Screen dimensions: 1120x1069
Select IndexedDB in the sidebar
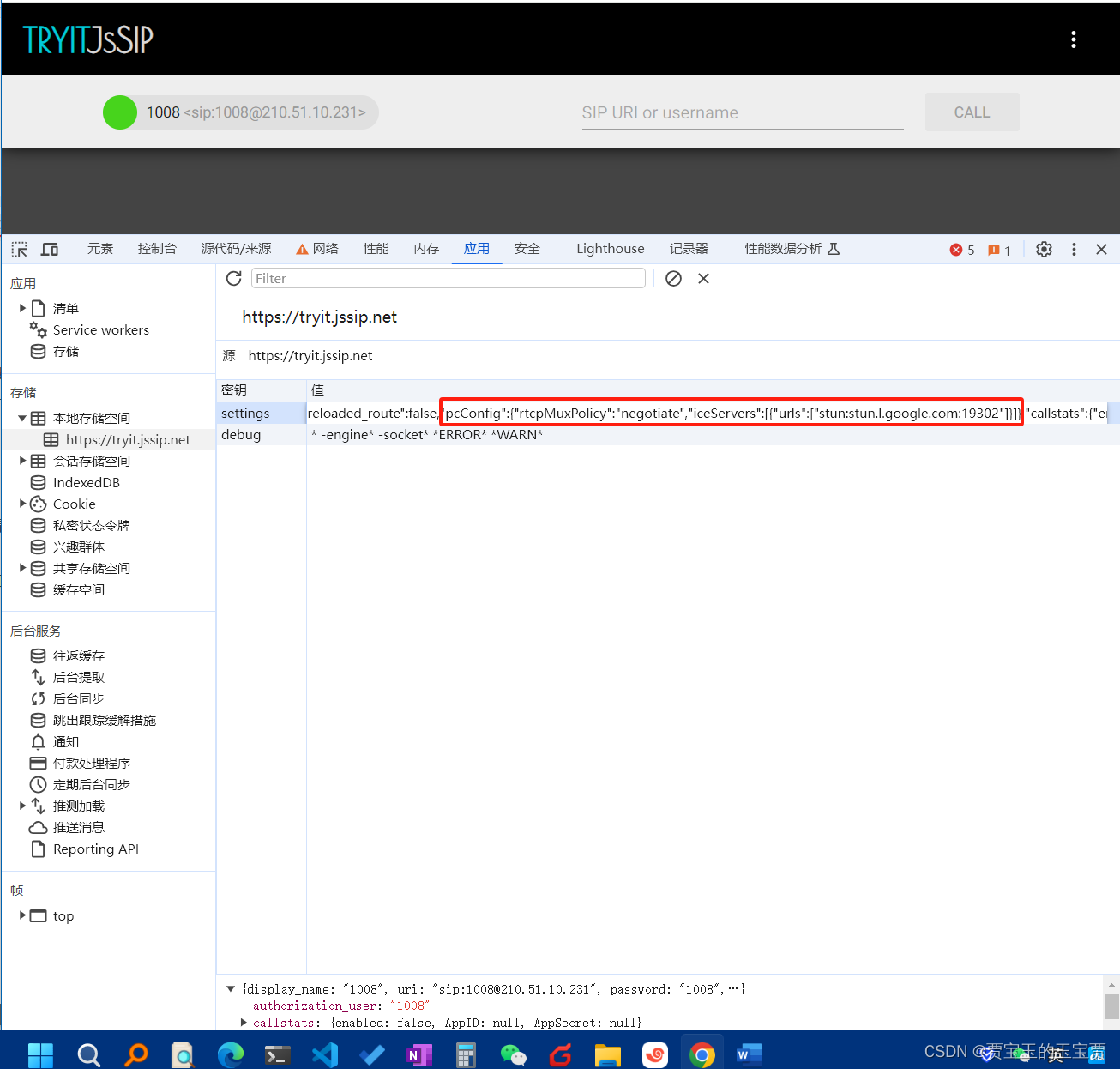tap(86, 482)
